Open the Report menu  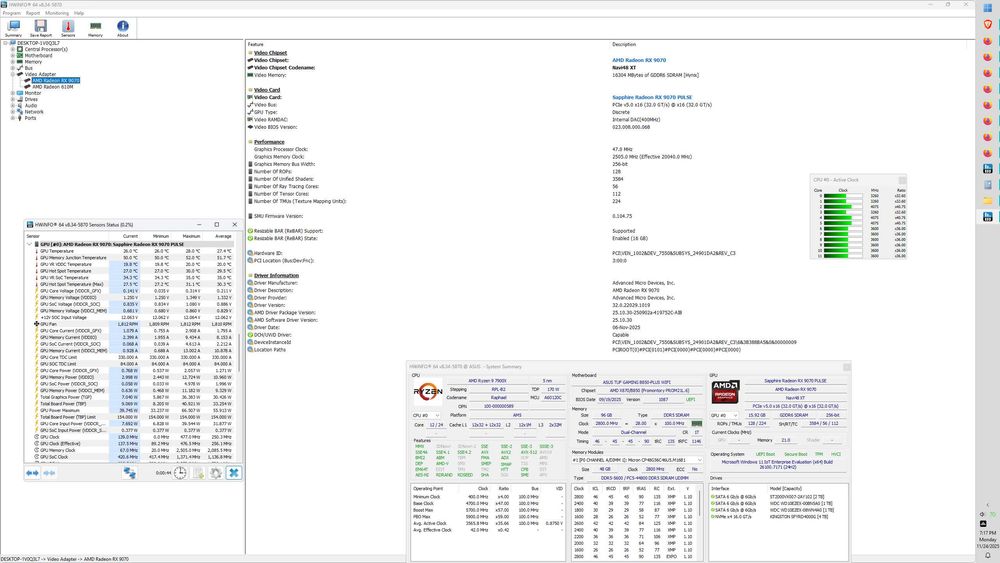coord(33,13)
